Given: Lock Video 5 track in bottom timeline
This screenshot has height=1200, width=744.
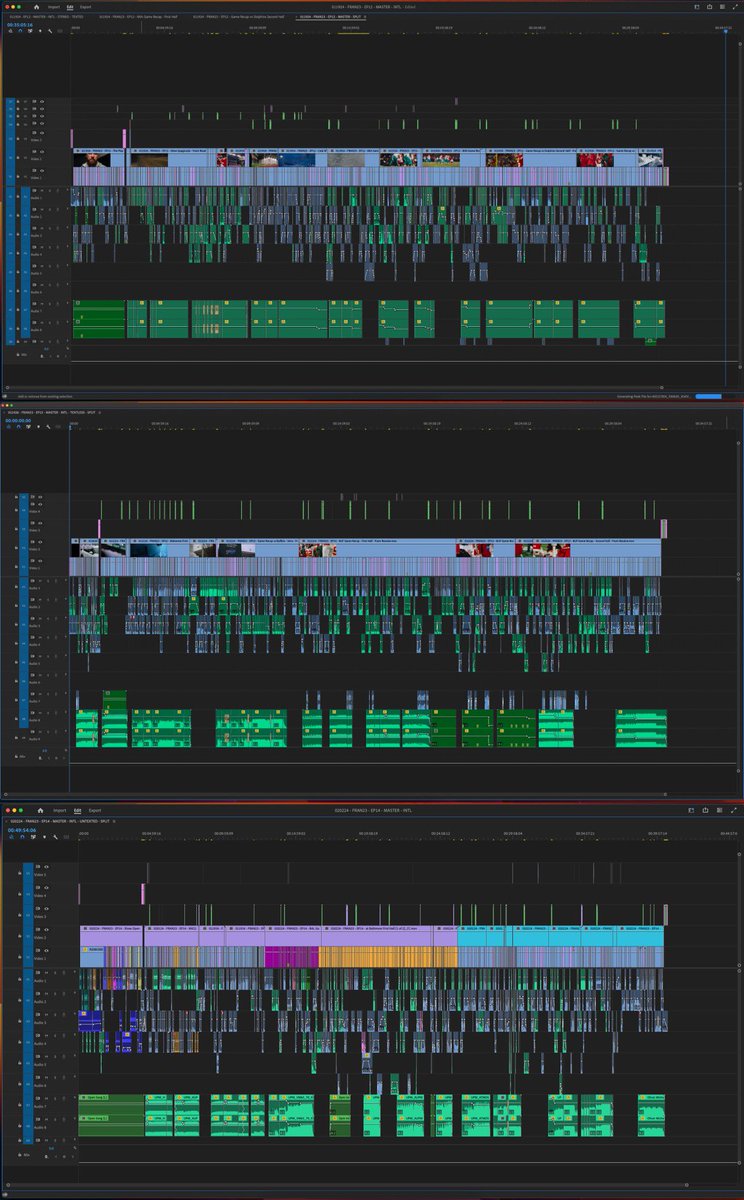Looking at the screenshot, I should (19, 873).
